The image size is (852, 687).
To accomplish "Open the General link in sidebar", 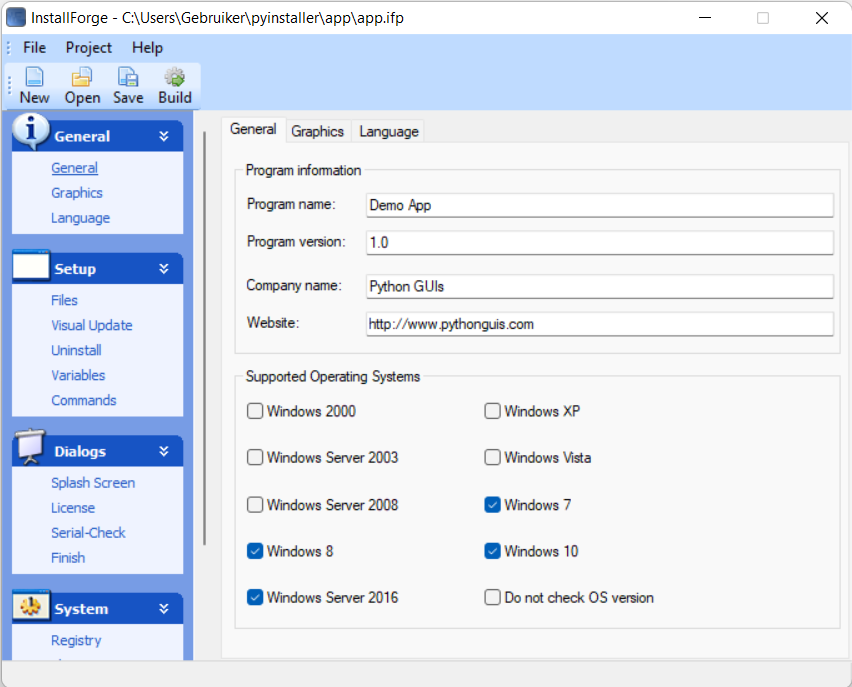I will 74,168.
